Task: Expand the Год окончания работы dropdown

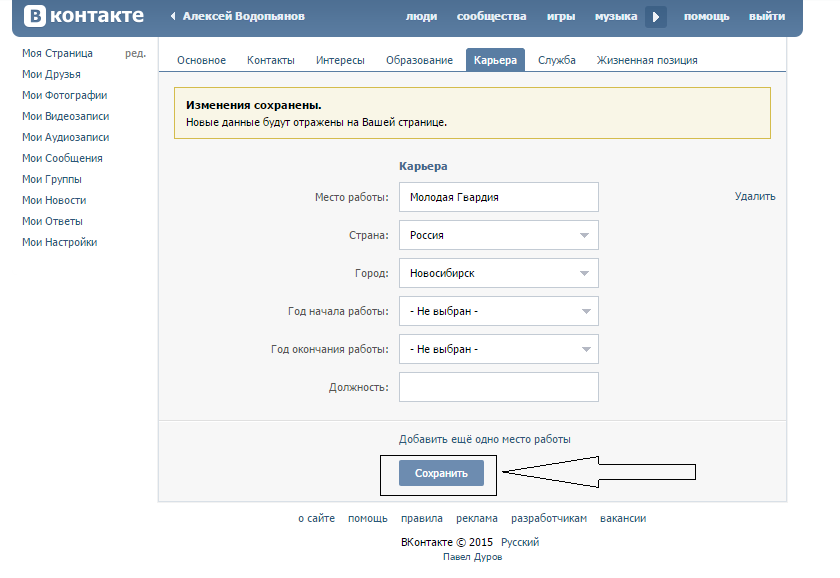Action: pyautogui.click(x=498, y=349)
